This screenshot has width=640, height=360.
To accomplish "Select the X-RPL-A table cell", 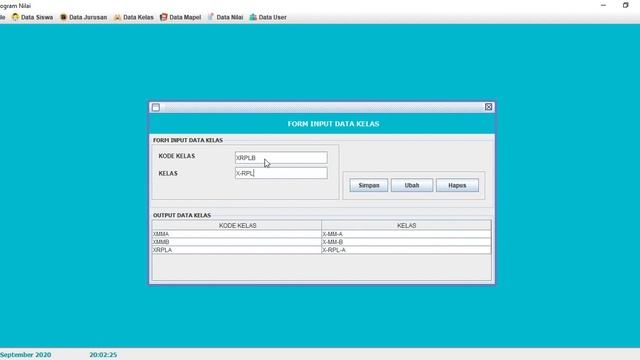I will click(x=407, y=250).
